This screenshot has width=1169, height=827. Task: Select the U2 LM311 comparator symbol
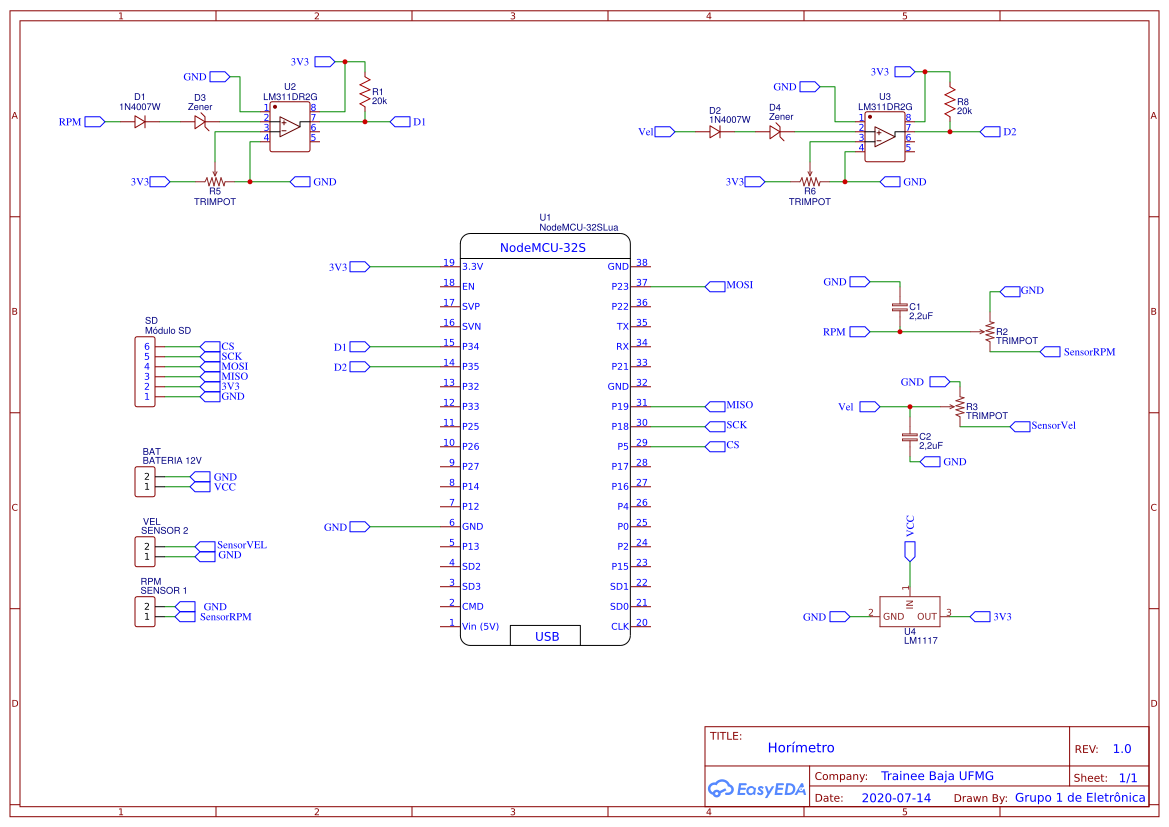[290, 126]
